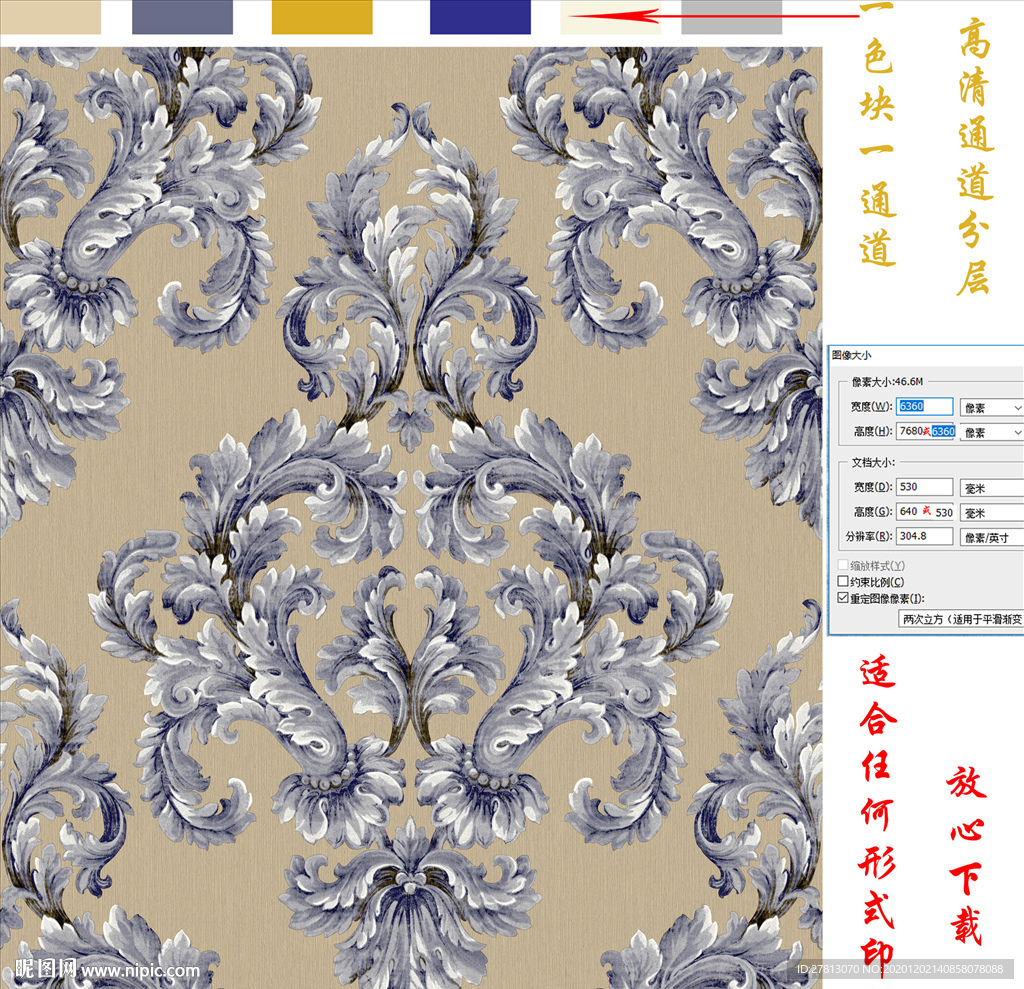
Task: Open the document height 毫米 unit dropdown
Action: (992, 513)
